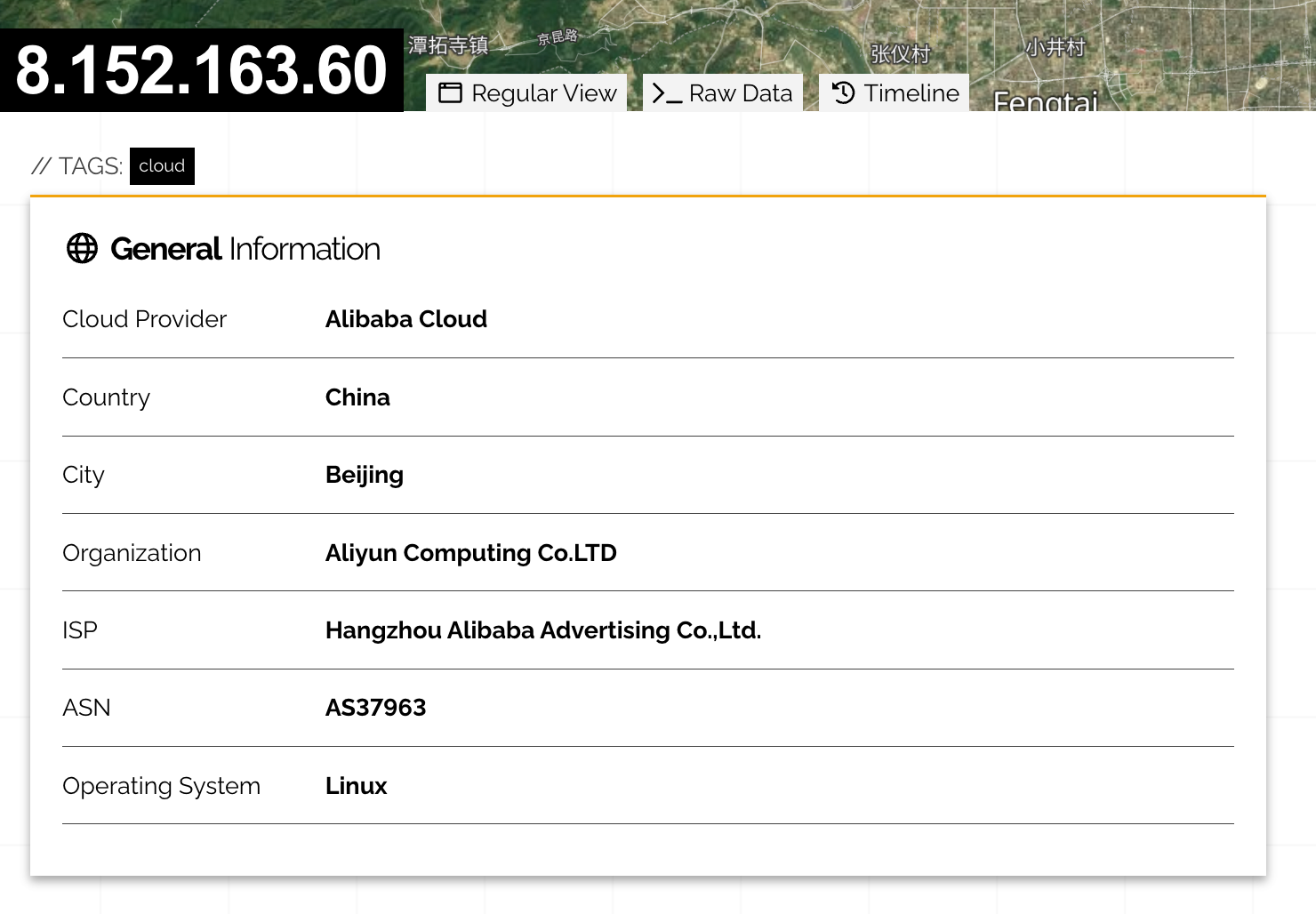Select the Alibaba Cloud provider value
The image size is (1316, 914).
coord(406,319)
